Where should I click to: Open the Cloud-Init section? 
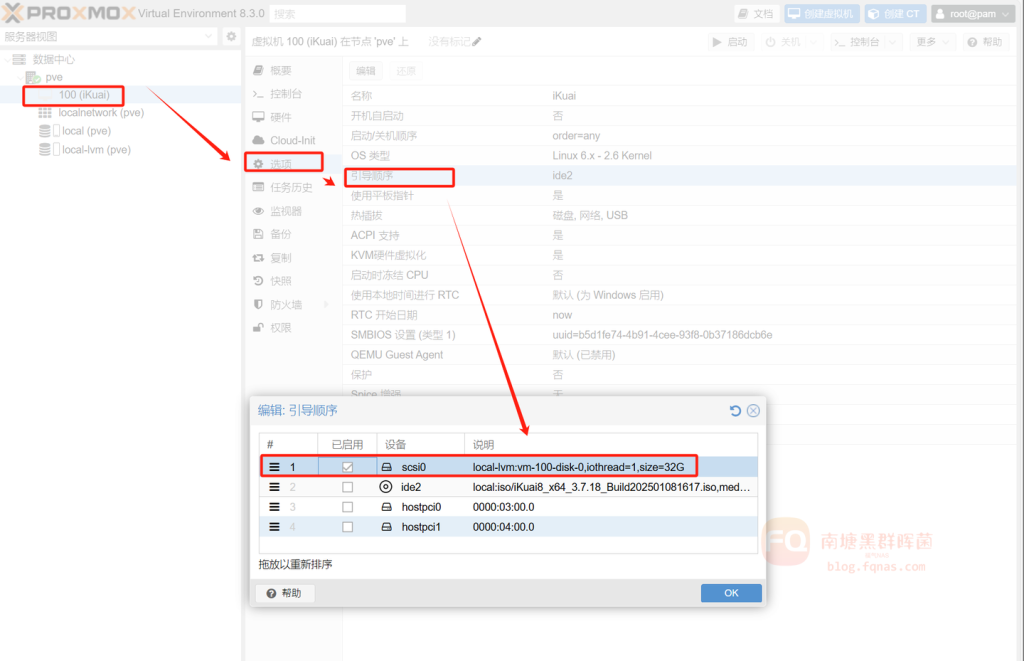[x=292, y=140]
